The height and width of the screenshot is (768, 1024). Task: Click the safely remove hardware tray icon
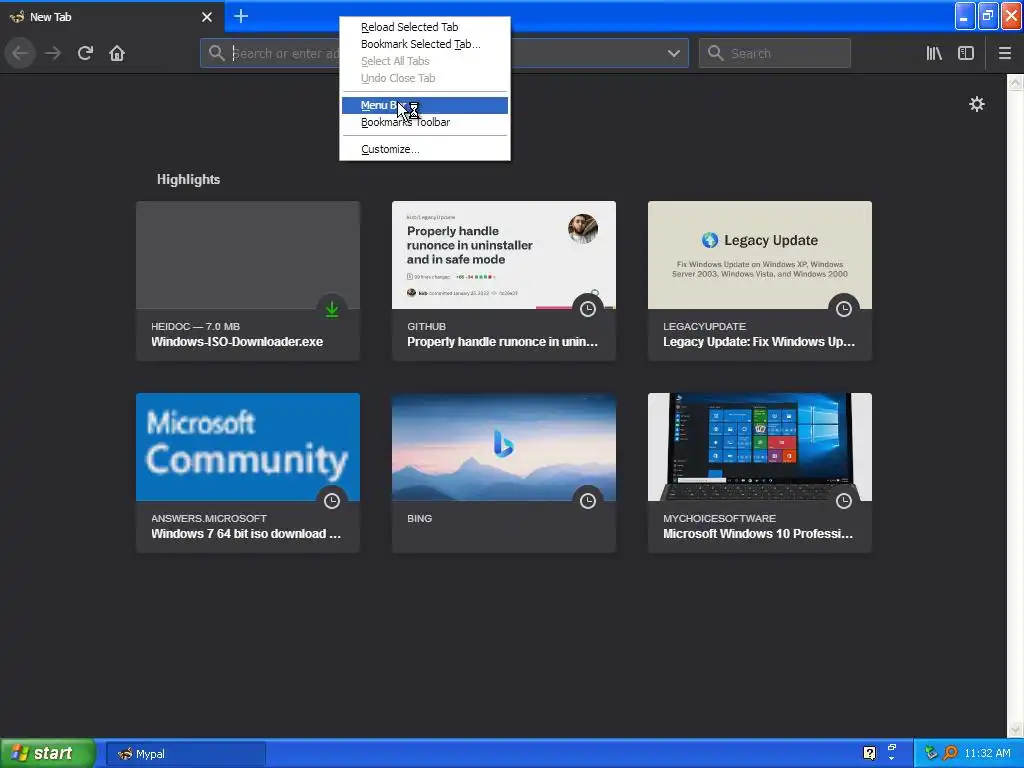click(x=931, y=754)
